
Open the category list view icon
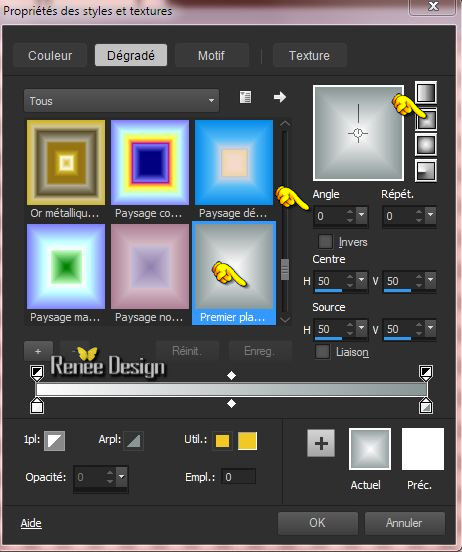pos(245,97)
